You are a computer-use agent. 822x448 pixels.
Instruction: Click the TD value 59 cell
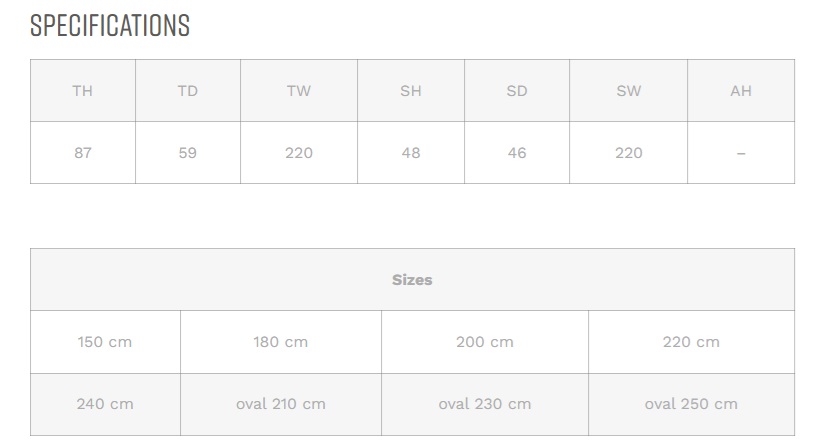pyautogui.click(x=188, y=152)
